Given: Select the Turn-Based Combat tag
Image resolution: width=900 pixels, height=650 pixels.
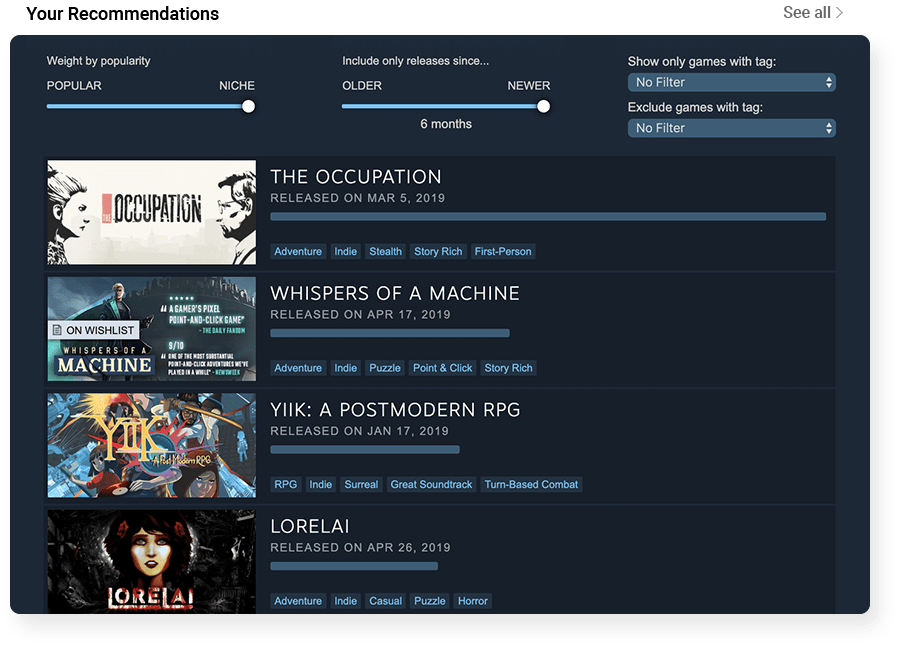Looking at the screenshot, I should click(x=531, y=485).
